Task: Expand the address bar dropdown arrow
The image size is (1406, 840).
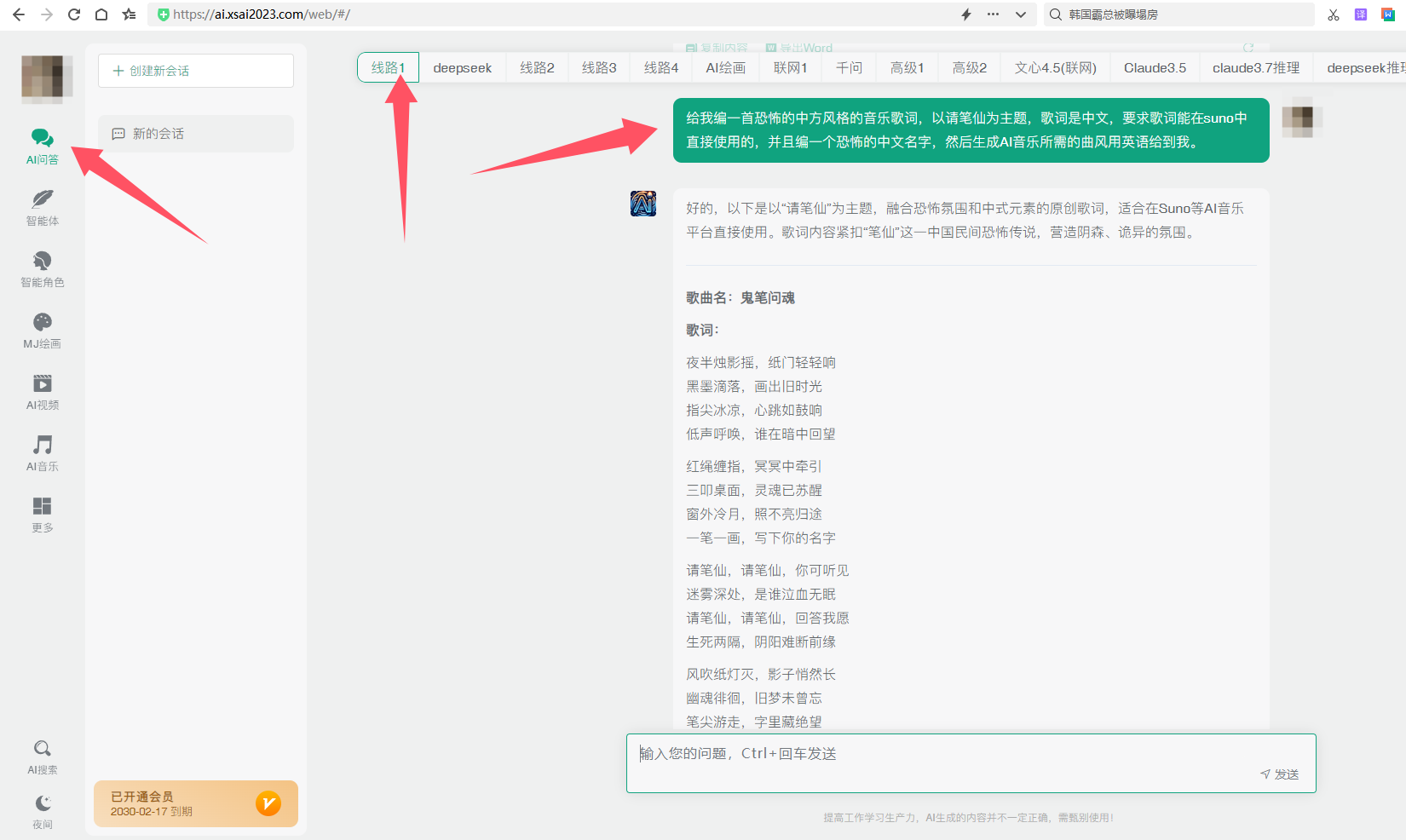Action: (x=1021, y=14)
